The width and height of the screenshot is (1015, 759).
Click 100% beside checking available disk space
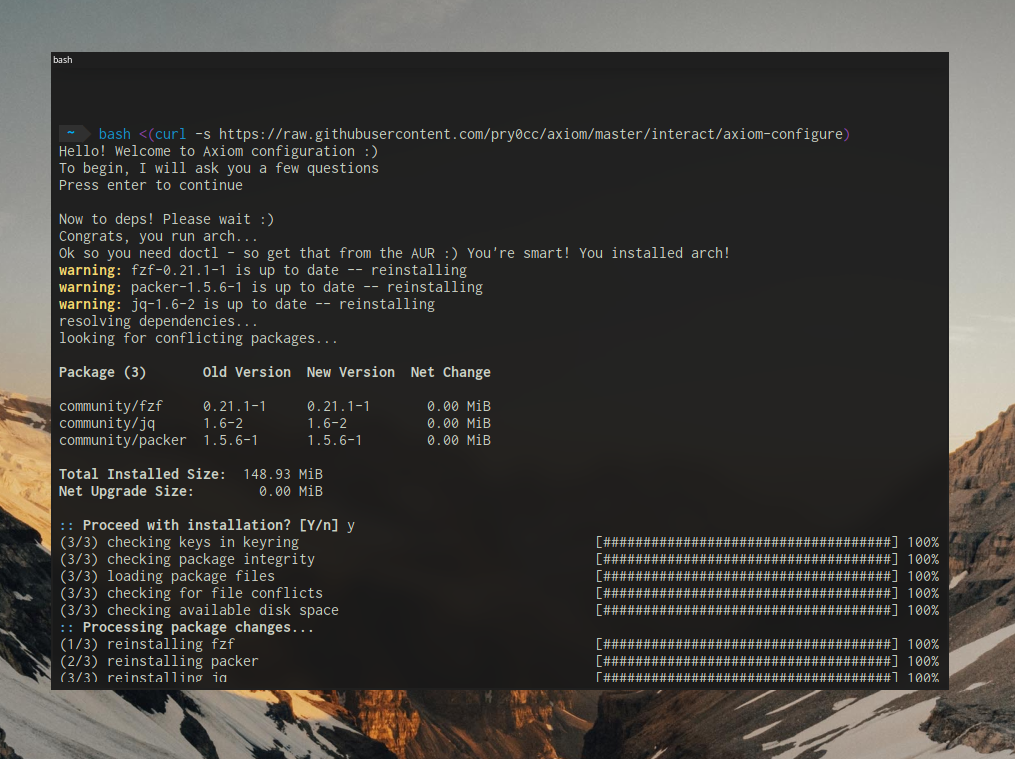[x=922, y=610]
